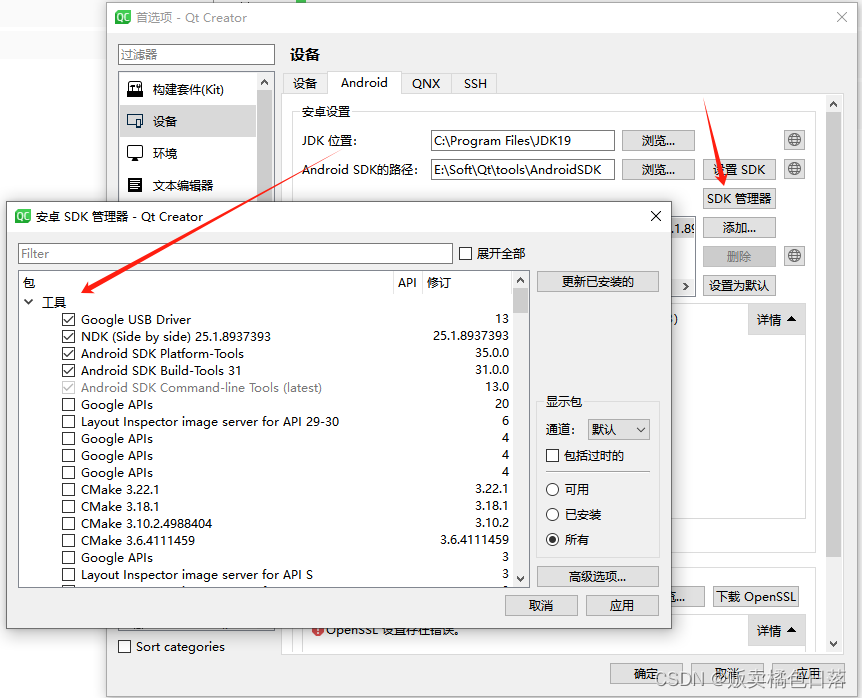
Task: Click the globe icon next to 删除 button
Action: tap(793, 256)
